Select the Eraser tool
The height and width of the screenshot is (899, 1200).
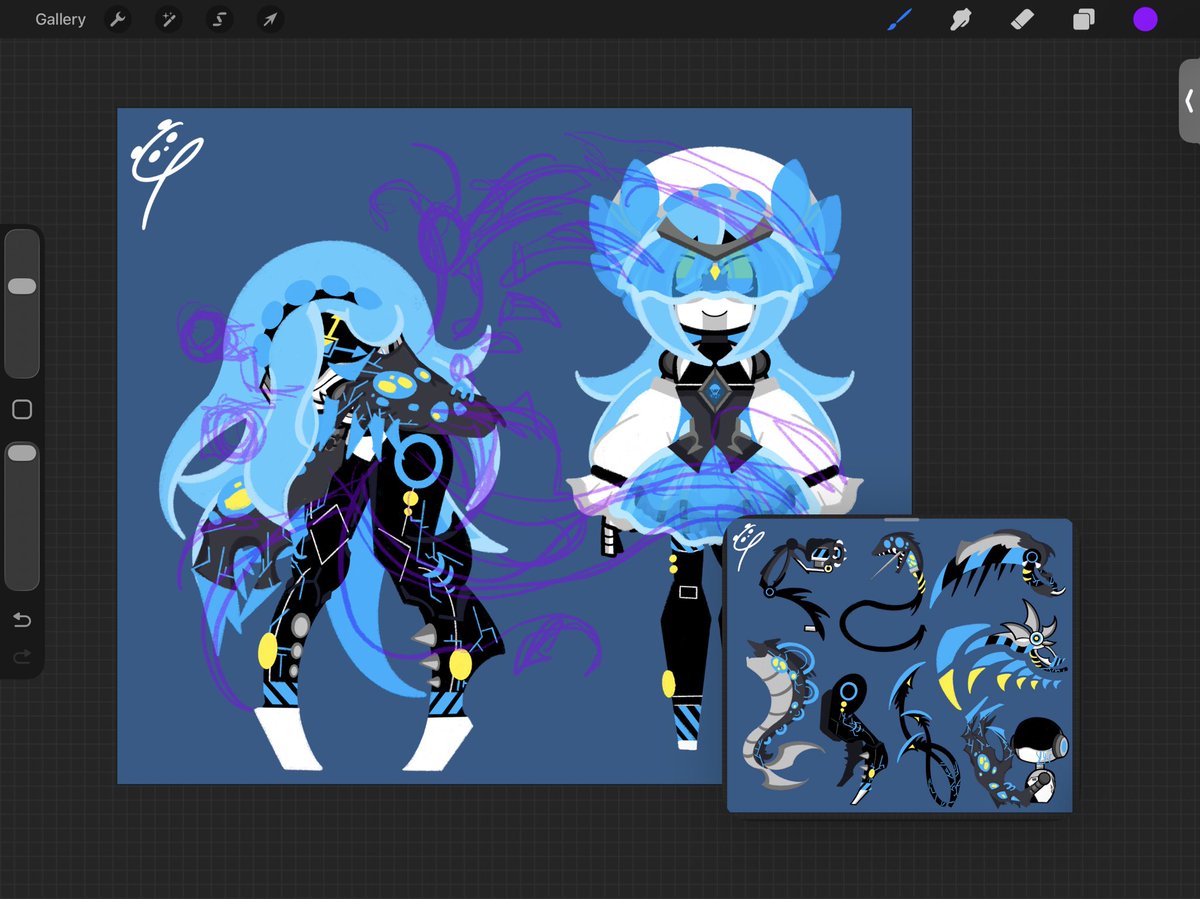1022,19
